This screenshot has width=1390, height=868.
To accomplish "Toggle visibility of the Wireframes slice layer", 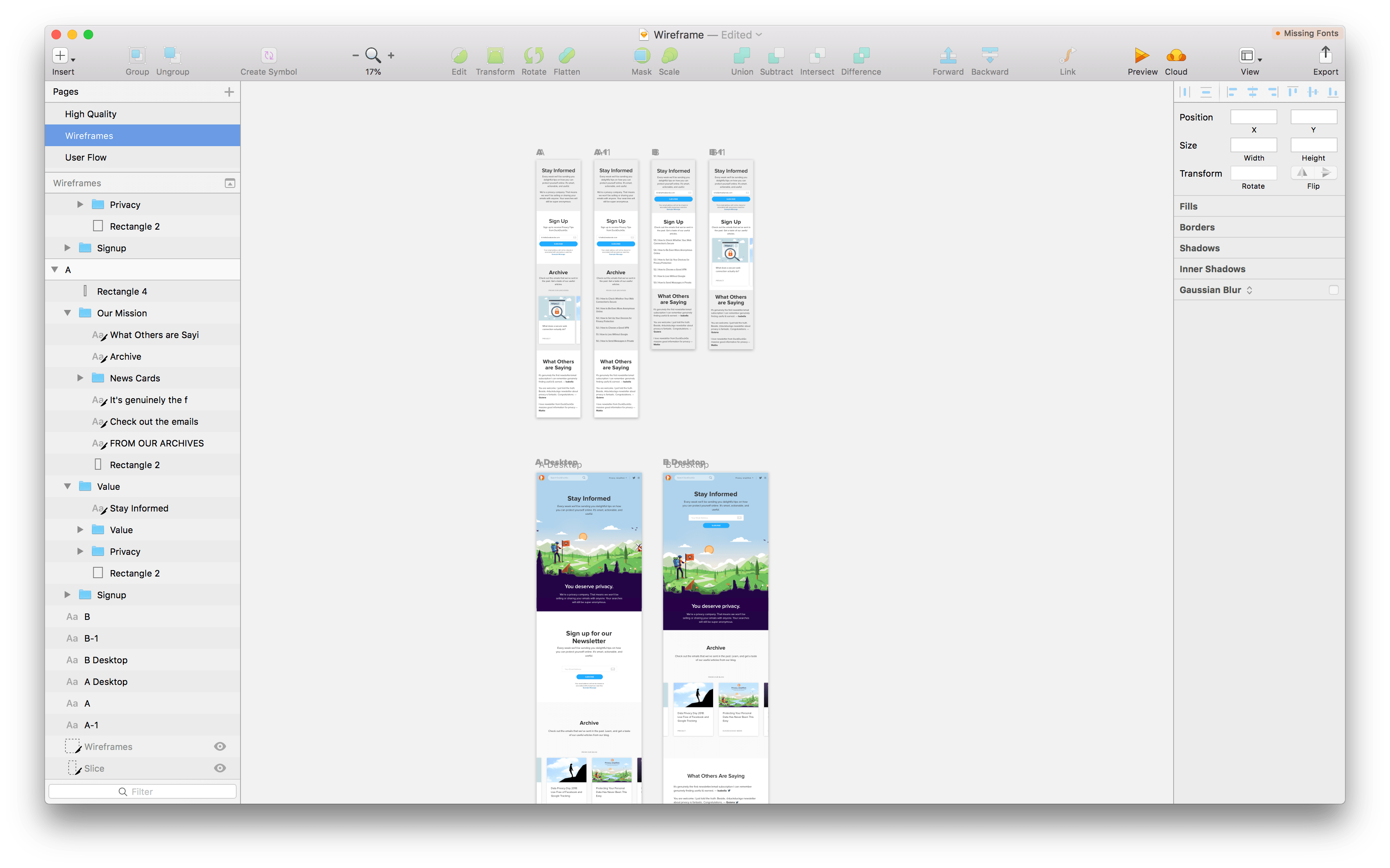I will click(220, 746).
